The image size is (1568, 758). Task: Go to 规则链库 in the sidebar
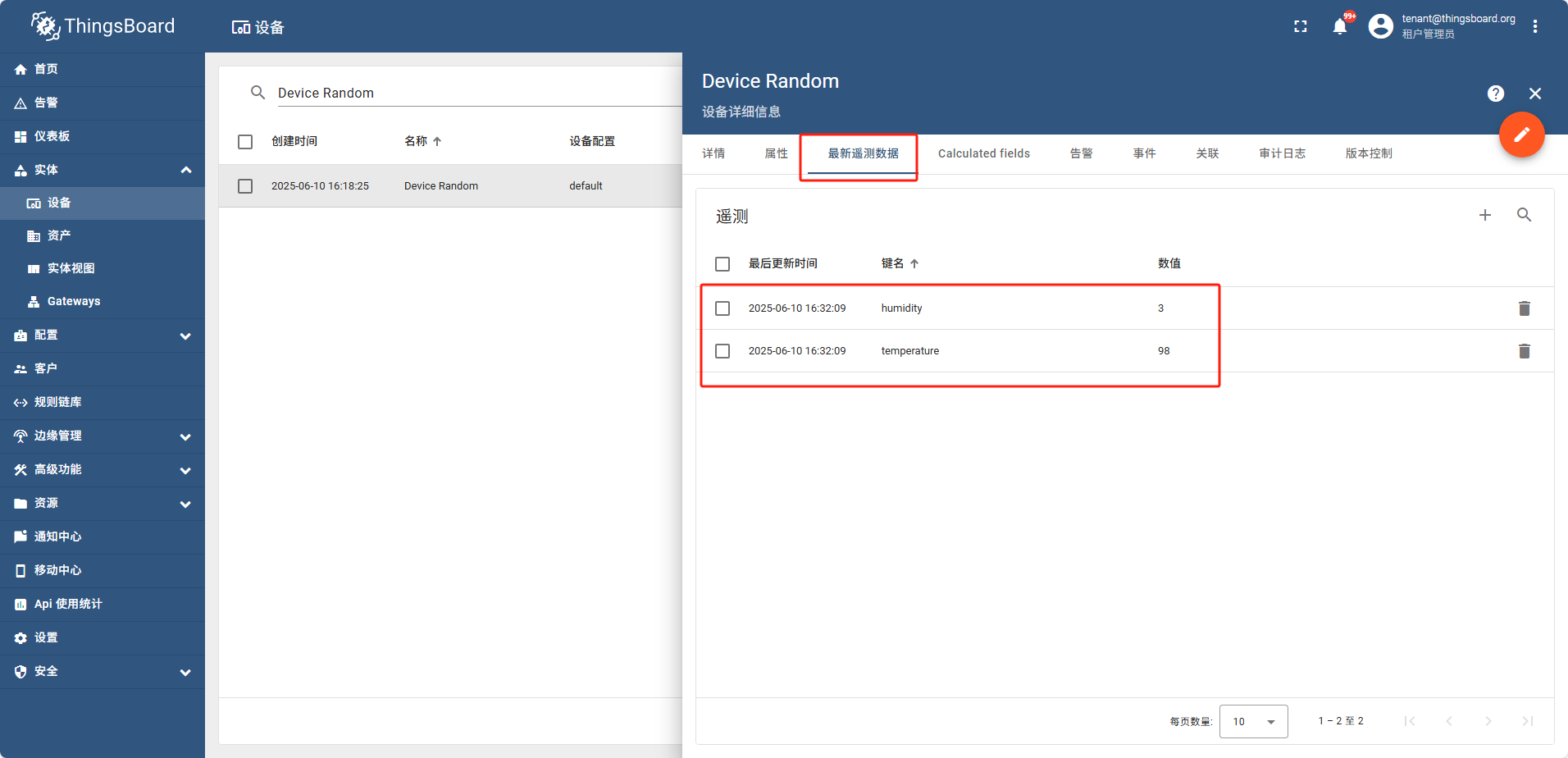point(57,403)
